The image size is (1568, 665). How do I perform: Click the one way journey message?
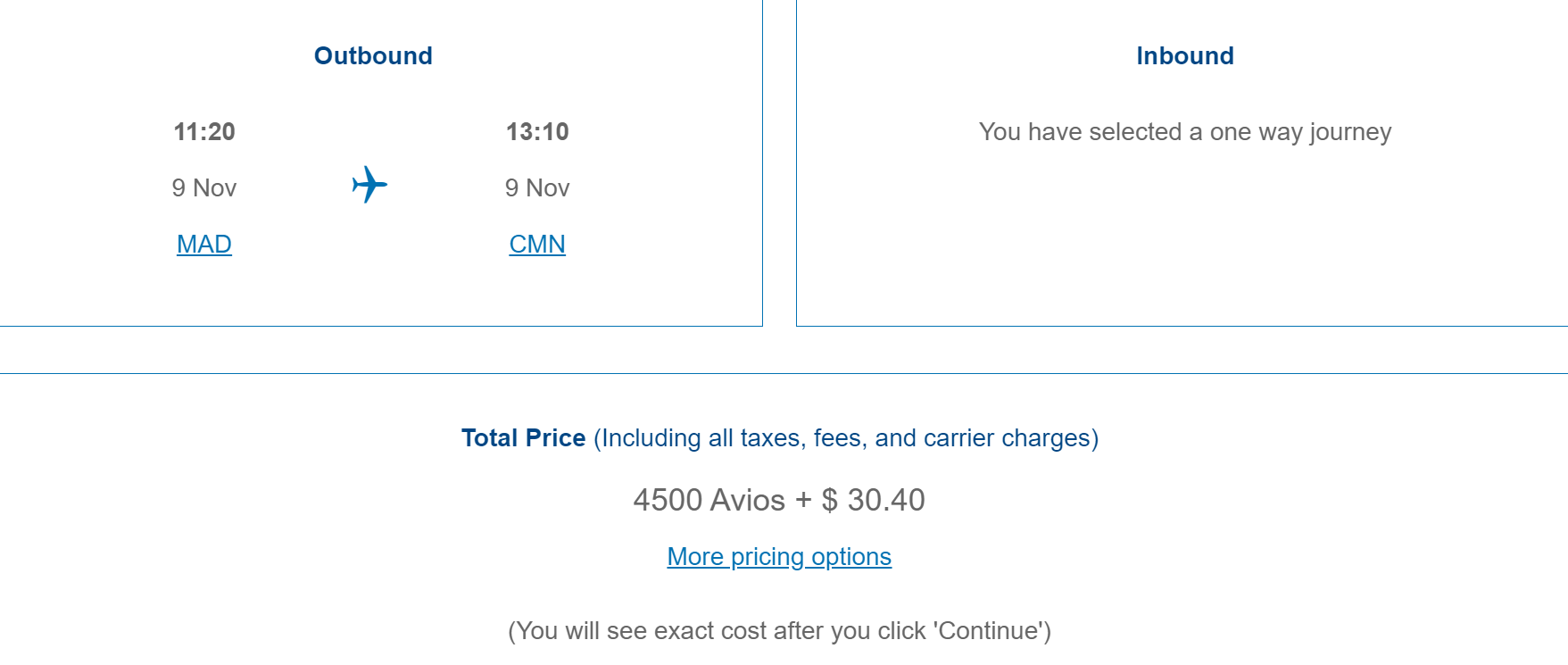pos(1185,132)
